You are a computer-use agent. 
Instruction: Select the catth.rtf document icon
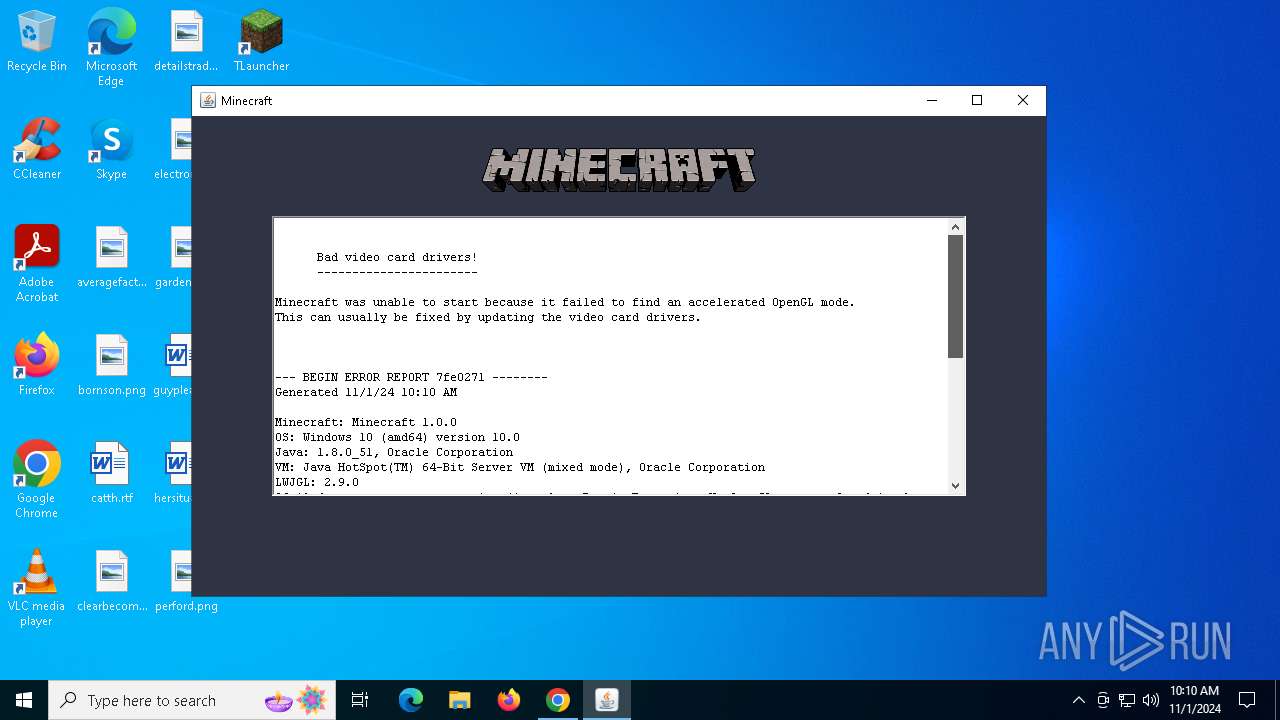point(111,473)
